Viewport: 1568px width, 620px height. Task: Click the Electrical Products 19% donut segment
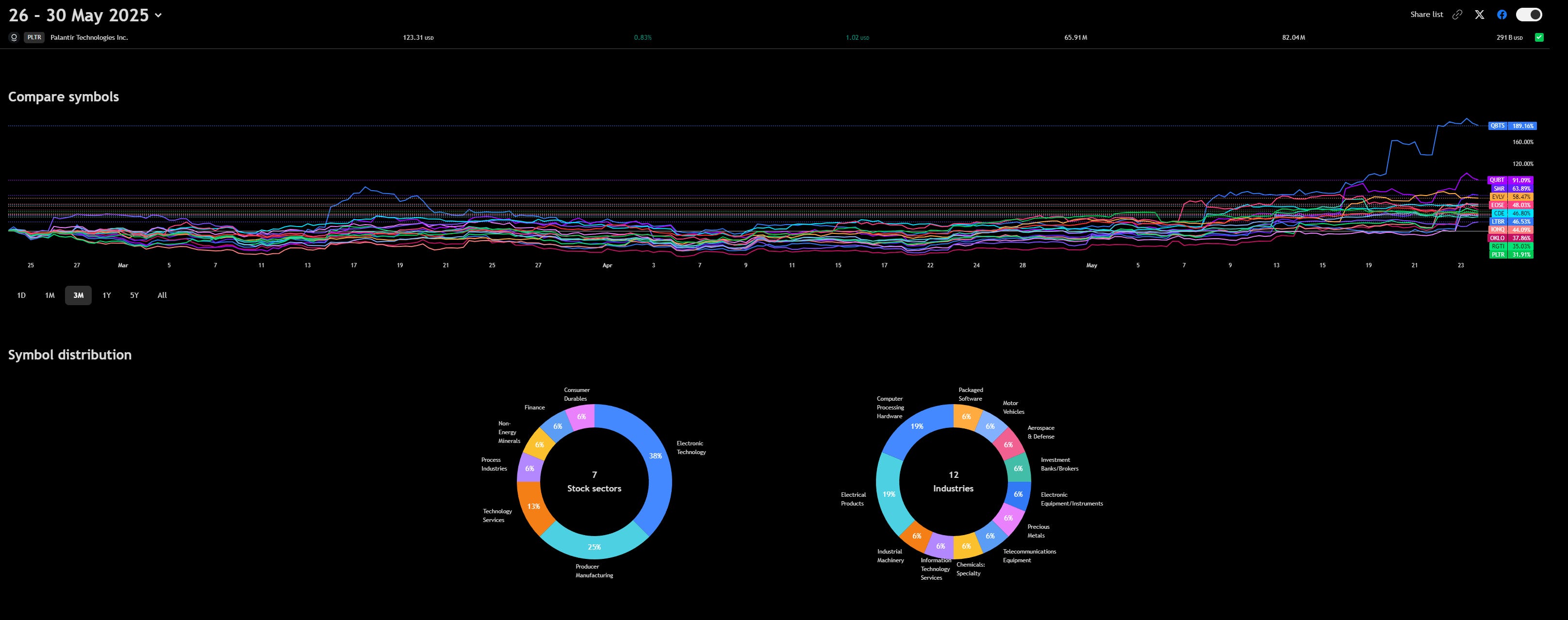(x=888, y=494)
